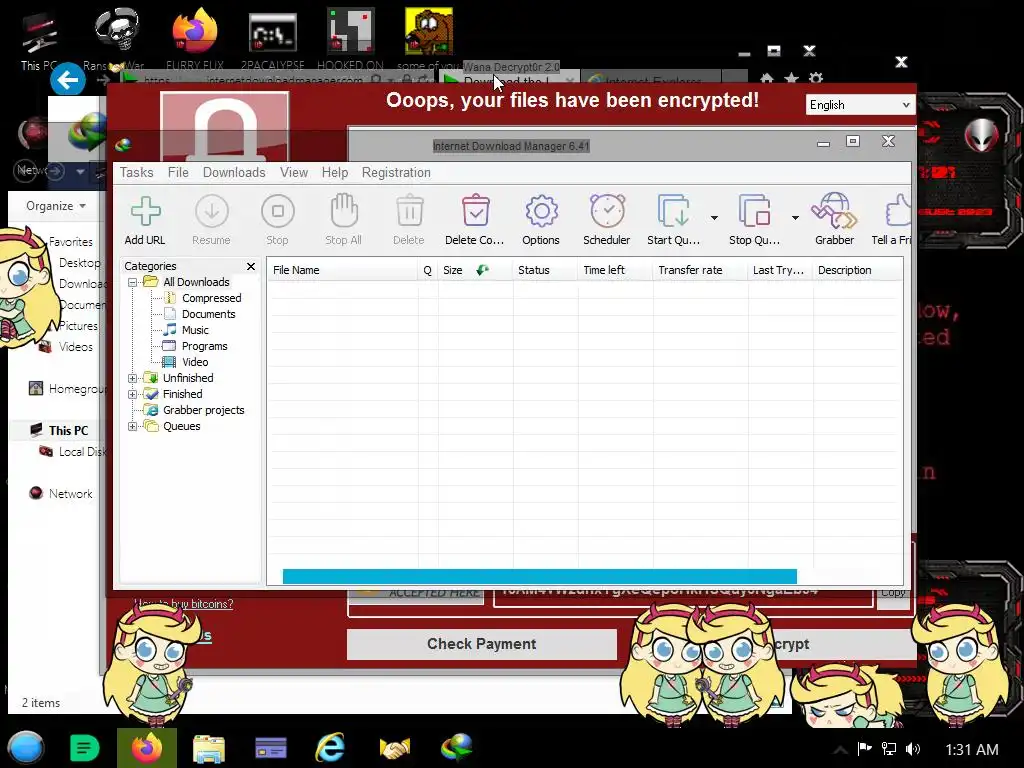This screenshot has width=1024, height=768.
Task: Collapse the All Downloads tree node
Action: tap(133, 282)
